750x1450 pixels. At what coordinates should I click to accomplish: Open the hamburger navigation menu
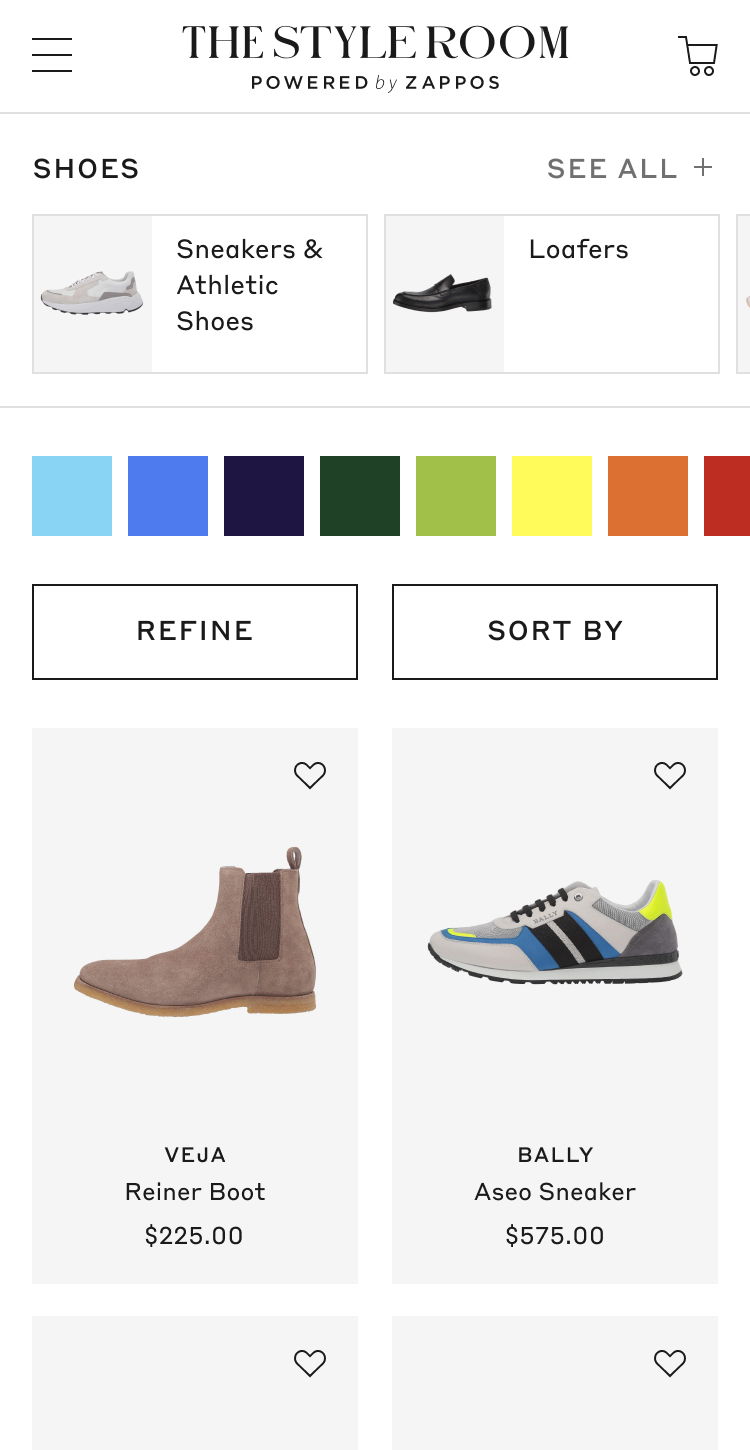(52, 55)
